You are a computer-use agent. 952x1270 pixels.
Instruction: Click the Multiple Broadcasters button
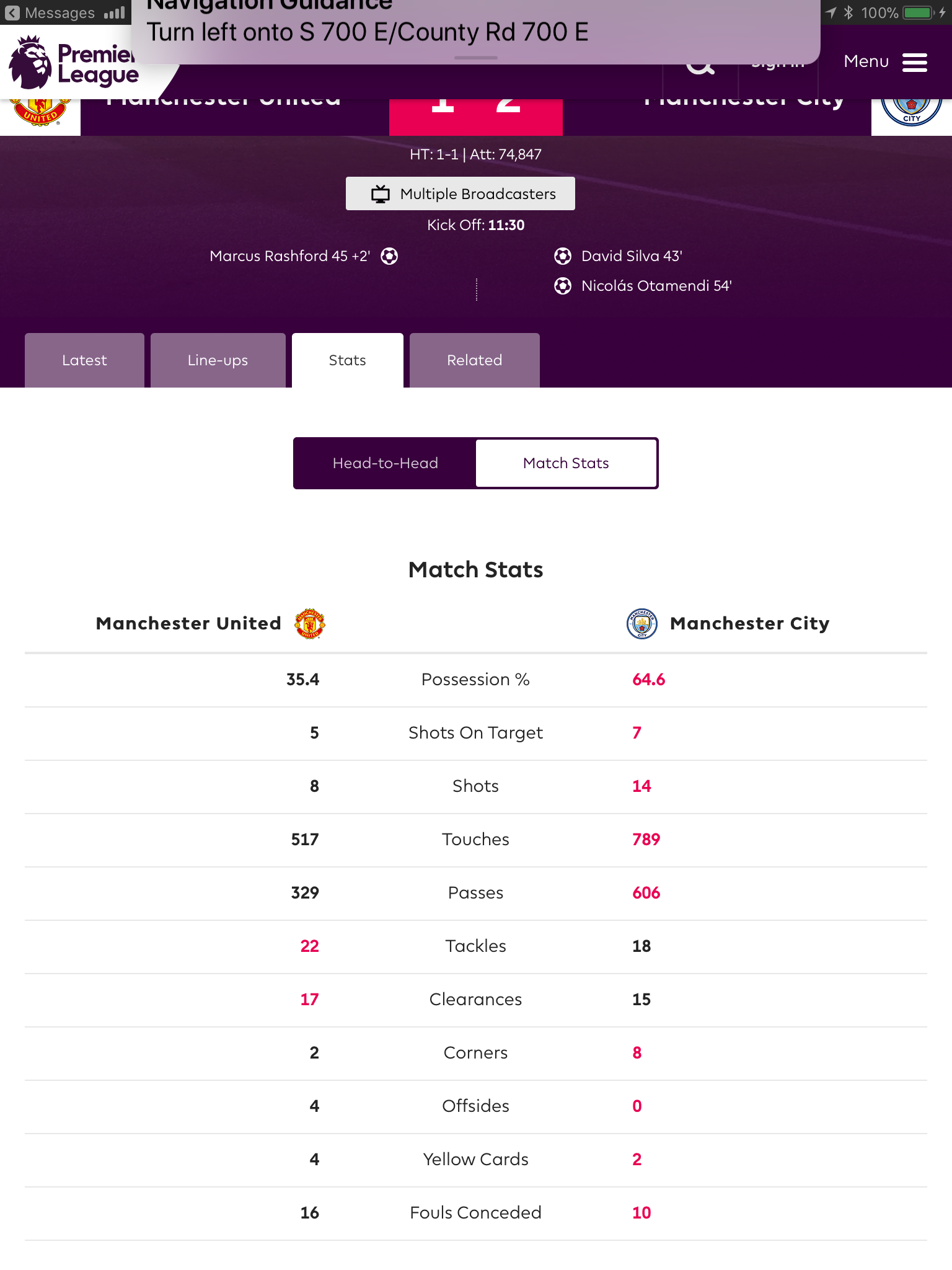[461, 194]
